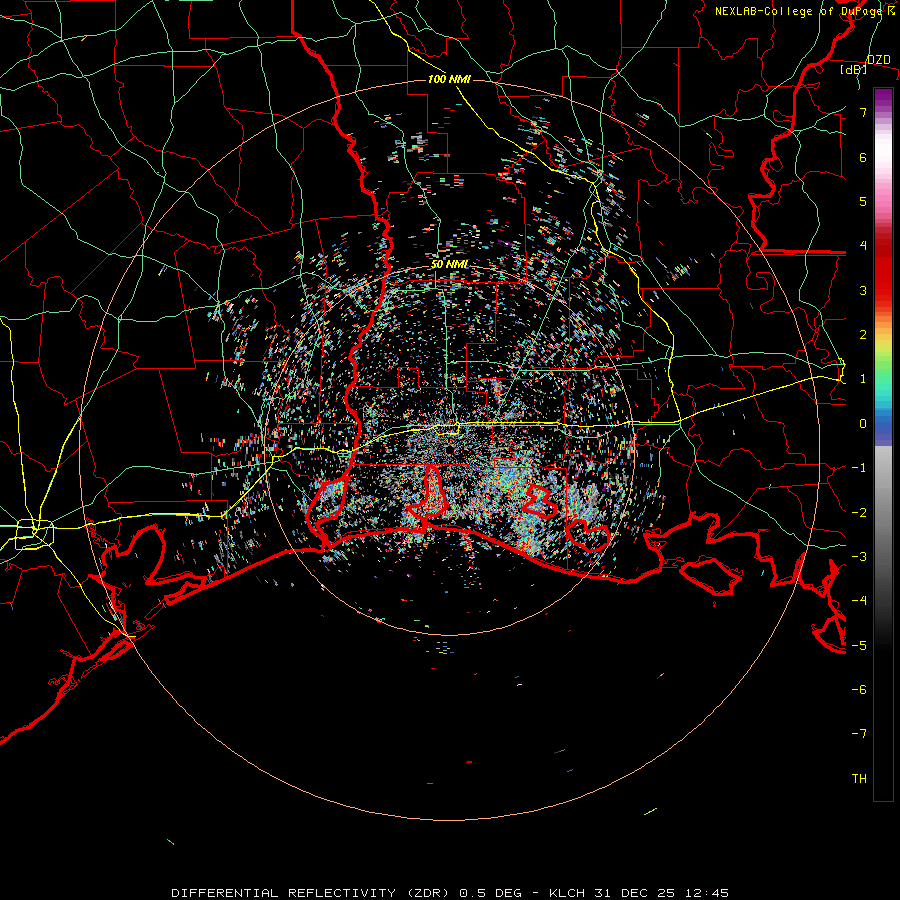Select the 31 DEC 25 date in the caption
900x900 pixels.
click(635, 893)
